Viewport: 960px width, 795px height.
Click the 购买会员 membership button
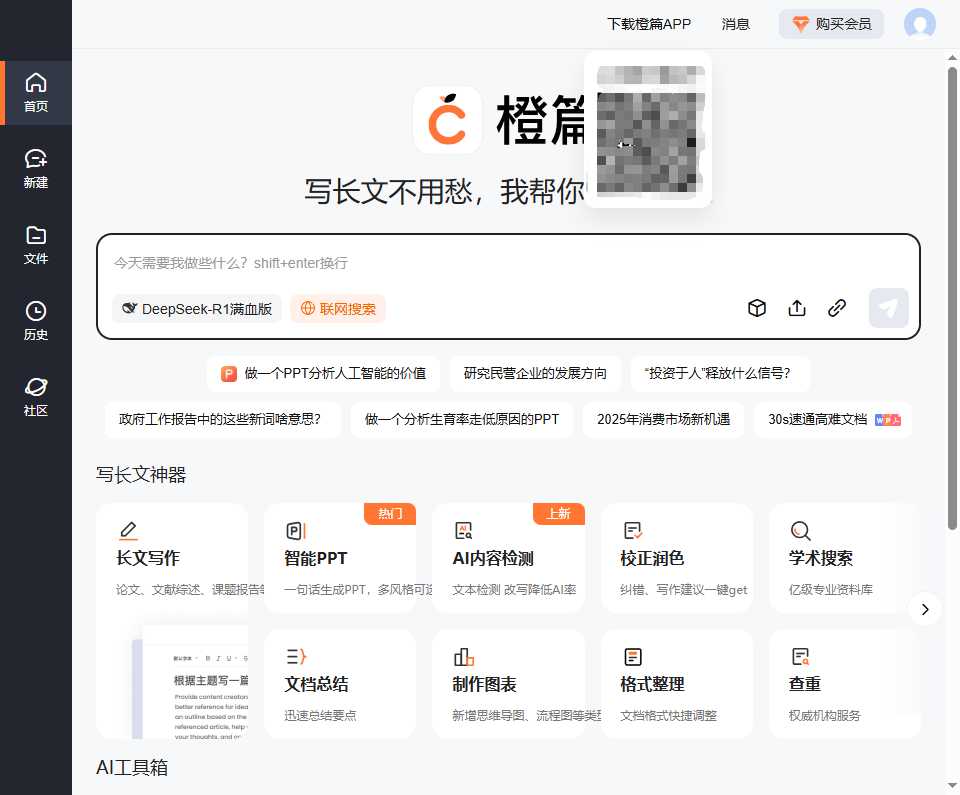[x=831, y=24]
